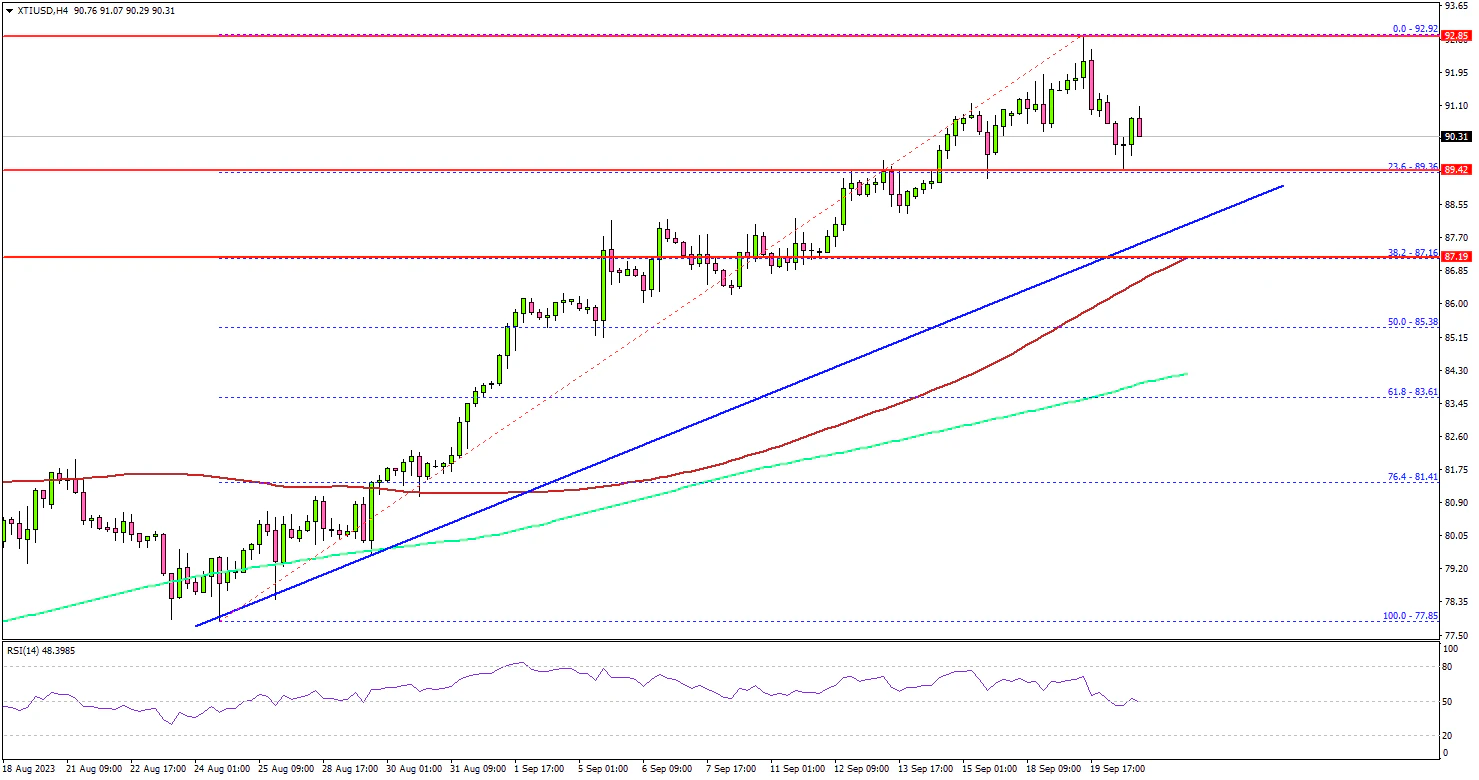The image size is (1479, 780).
Task: Select the red 89.42 price tag
Action: (1455, 170)
